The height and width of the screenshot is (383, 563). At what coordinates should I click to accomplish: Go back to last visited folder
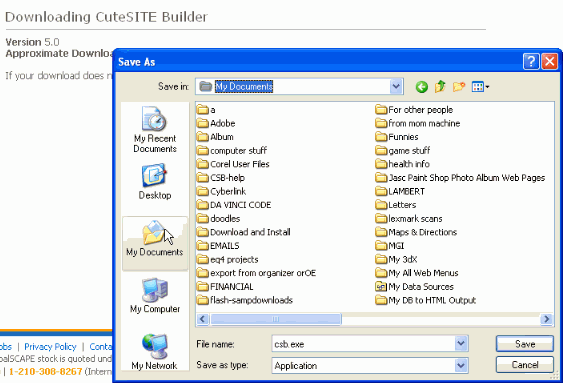click(422, 87)
